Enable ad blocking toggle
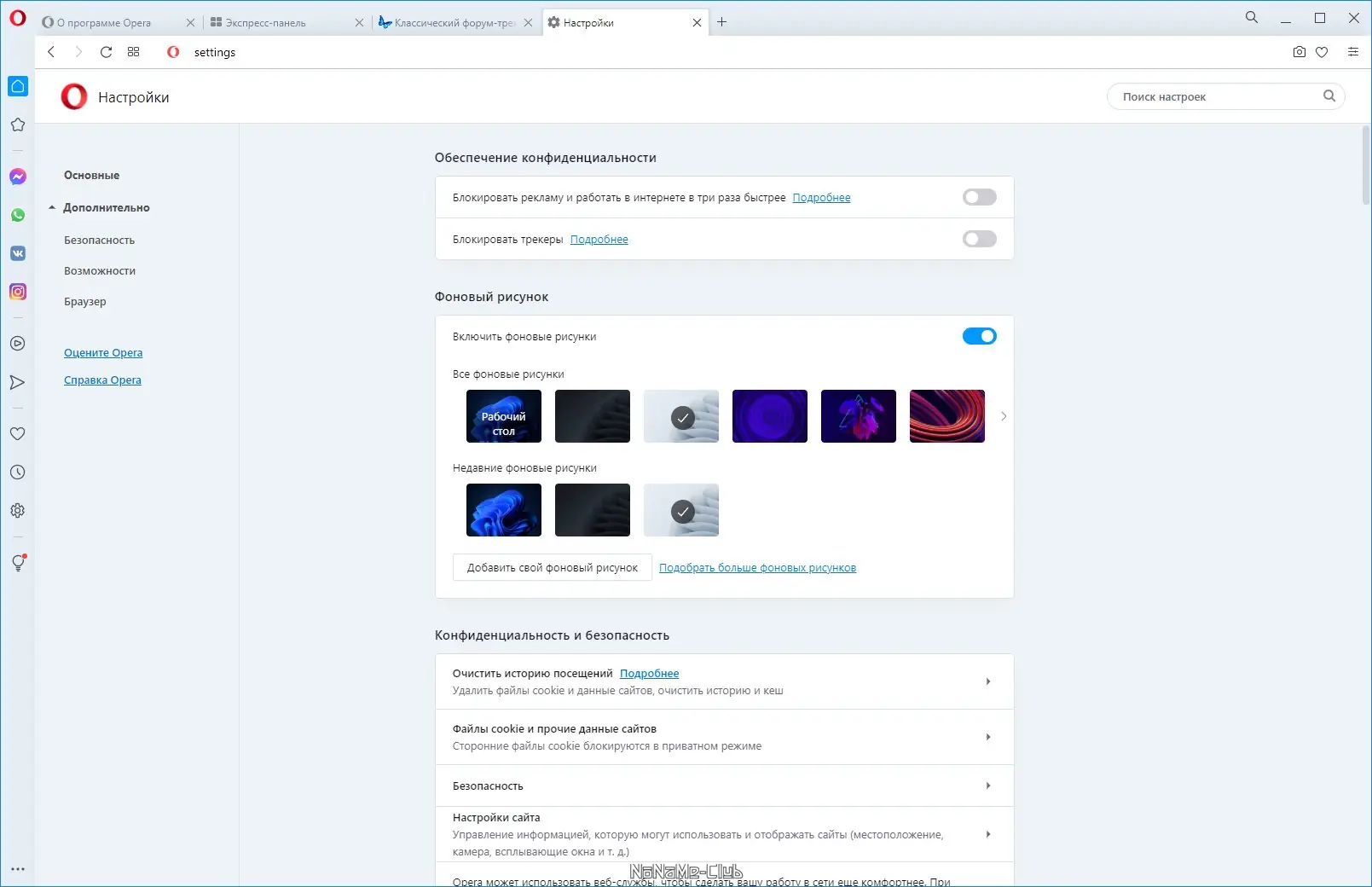Image resolution: width=1372 pixels, height=887 pixels. pyautogui.click(x=979, y=197)
